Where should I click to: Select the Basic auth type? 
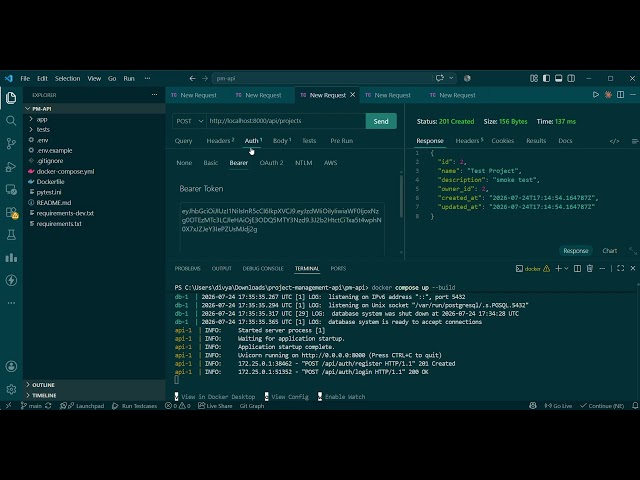coord(211,163)
